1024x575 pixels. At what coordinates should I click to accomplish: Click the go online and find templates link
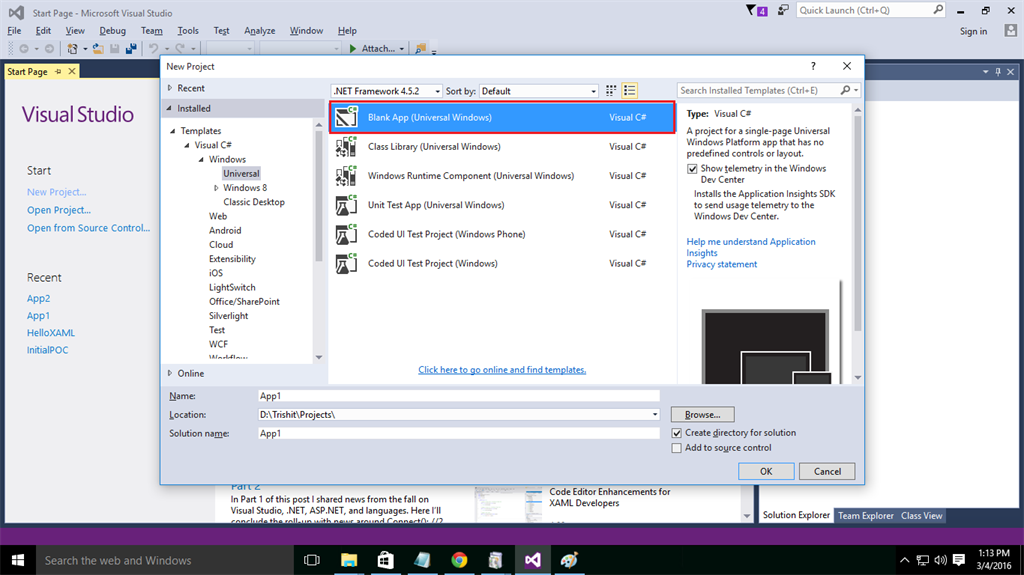(x=502, y=370)
